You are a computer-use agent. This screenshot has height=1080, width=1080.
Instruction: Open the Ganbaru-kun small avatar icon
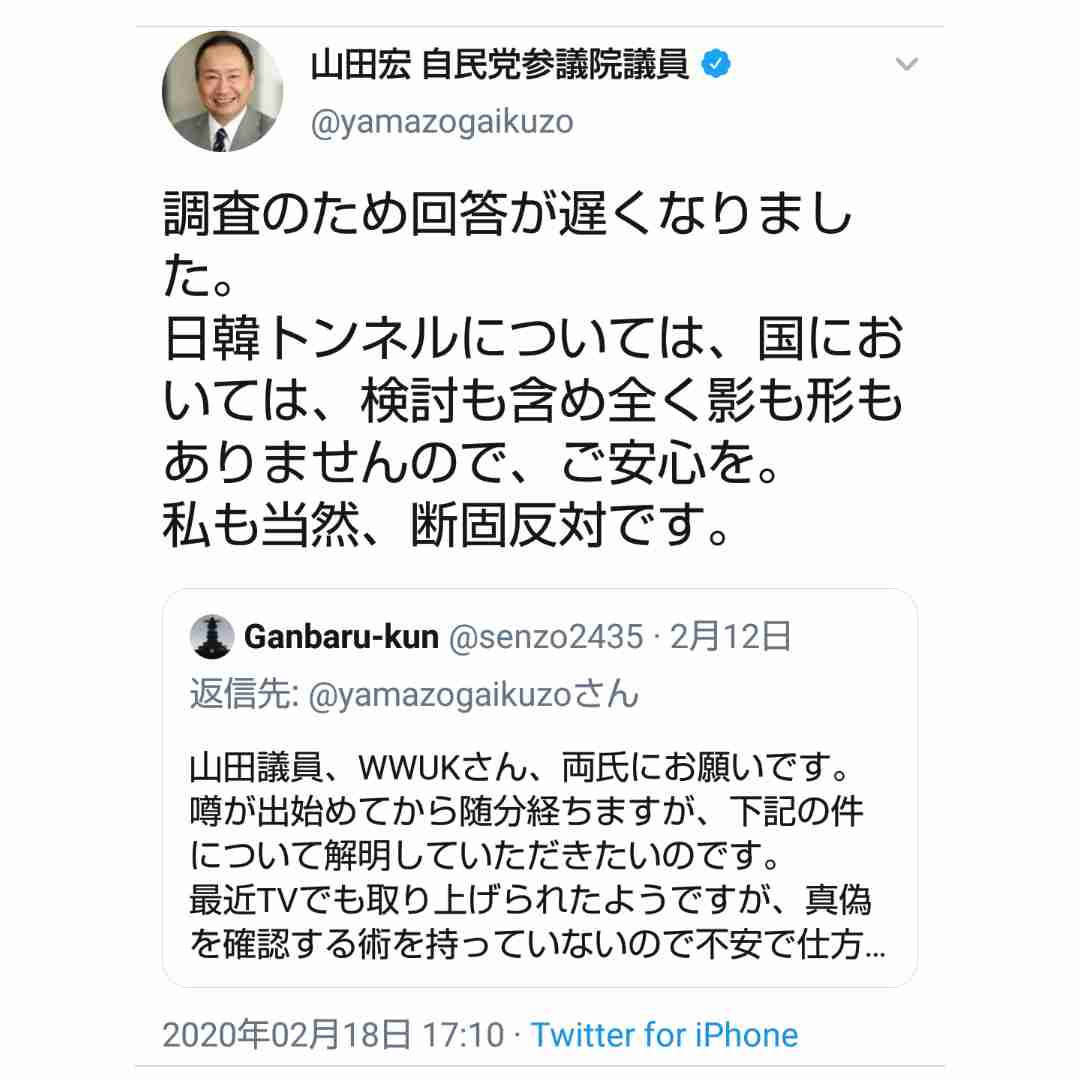tap(211, 636)
